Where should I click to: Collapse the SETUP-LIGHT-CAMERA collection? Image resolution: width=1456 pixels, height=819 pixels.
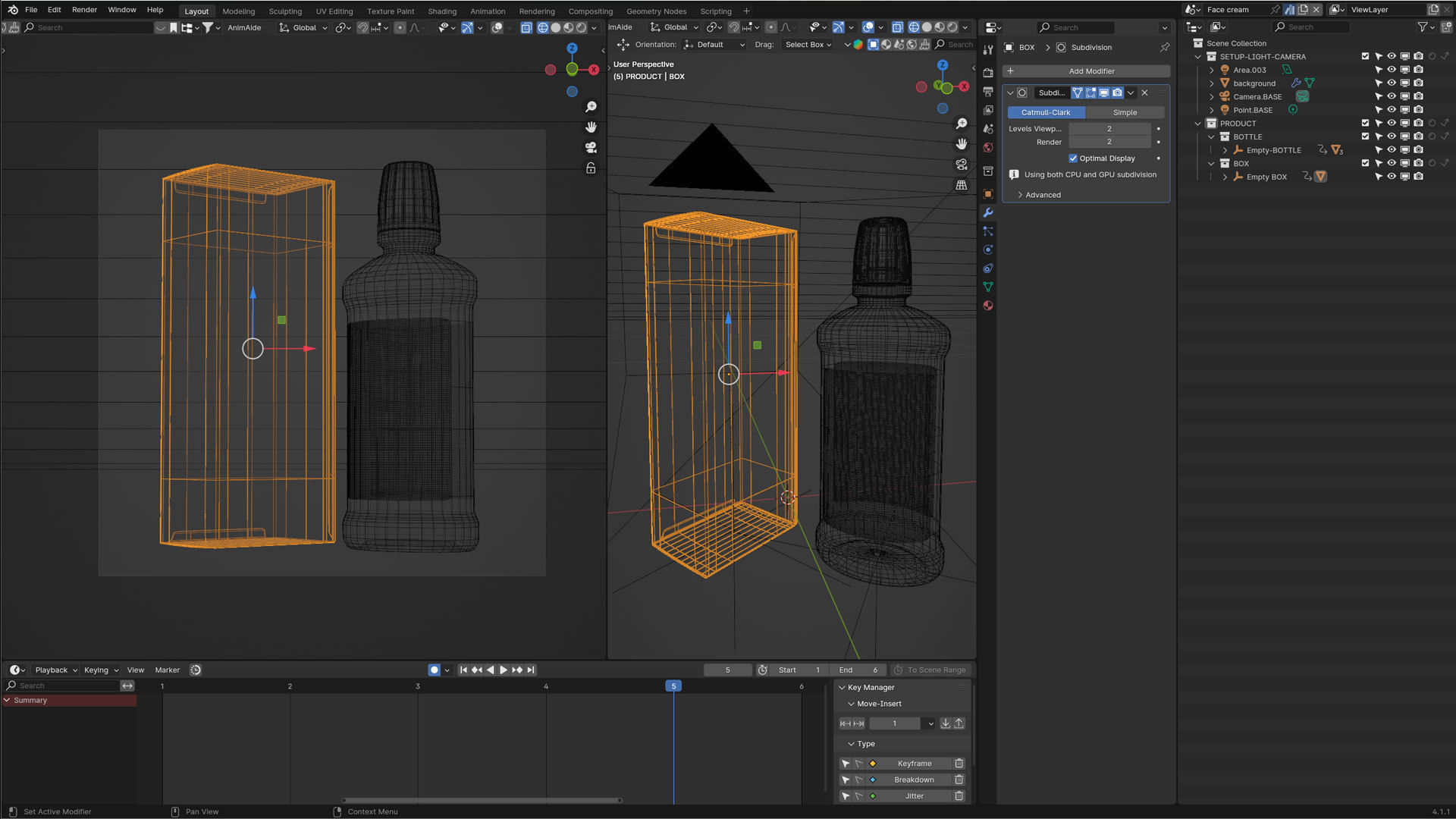point(1198,56)
